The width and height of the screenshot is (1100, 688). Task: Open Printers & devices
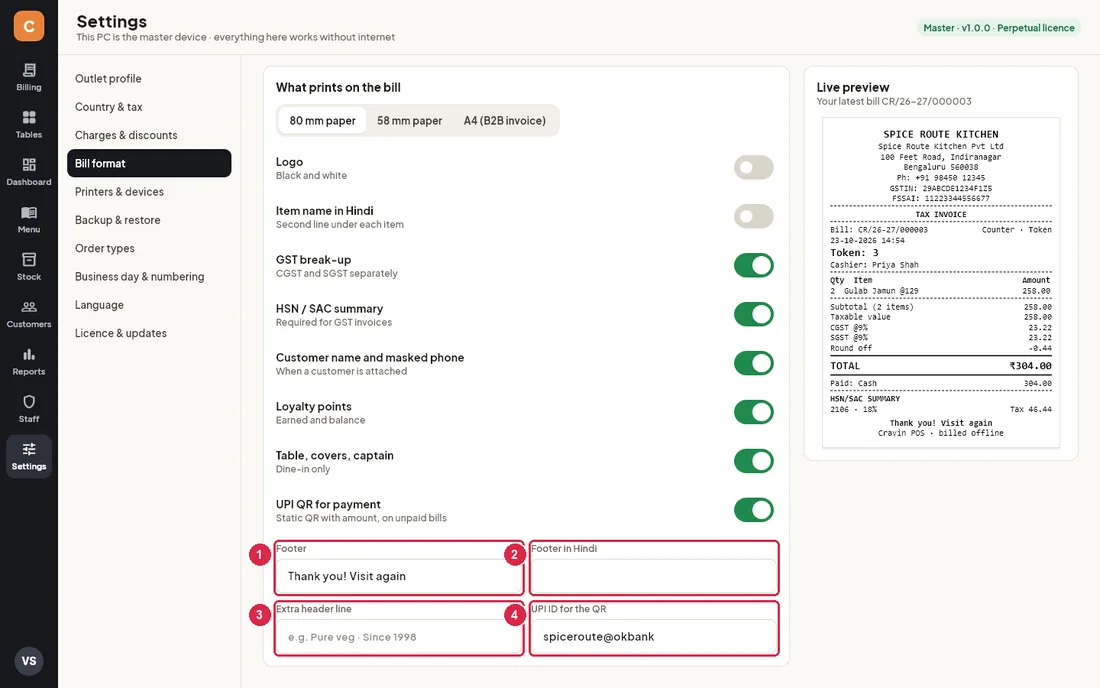(149, 191)
